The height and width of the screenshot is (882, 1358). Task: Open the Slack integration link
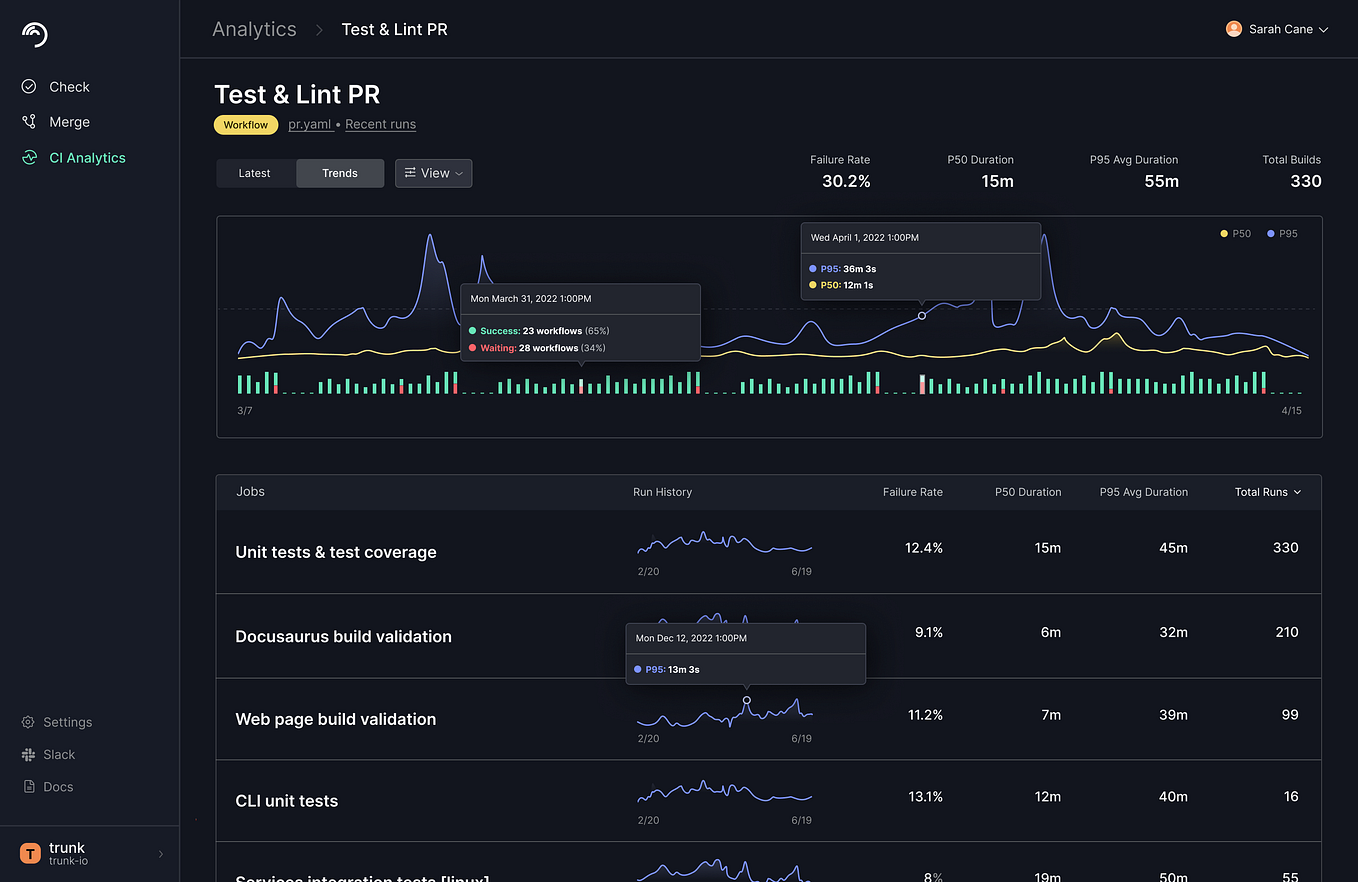click(59, 754)
